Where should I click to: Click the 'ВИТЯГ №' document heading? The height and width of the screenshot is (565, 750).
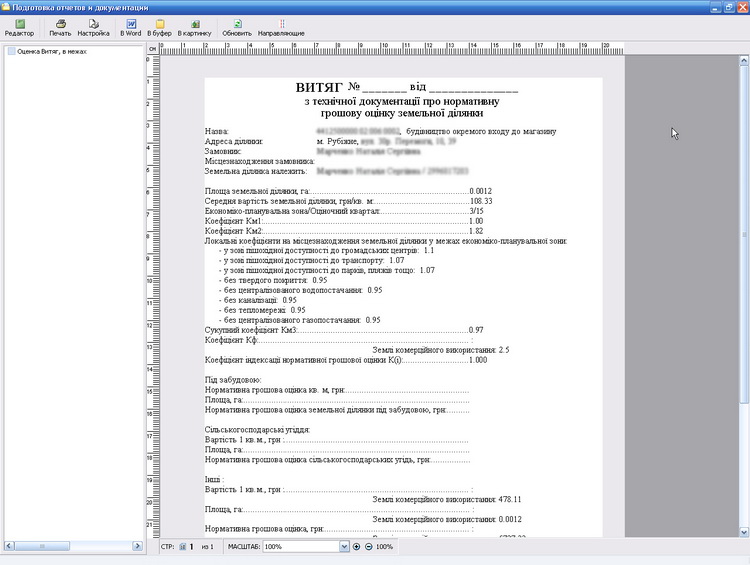[328, 87]
